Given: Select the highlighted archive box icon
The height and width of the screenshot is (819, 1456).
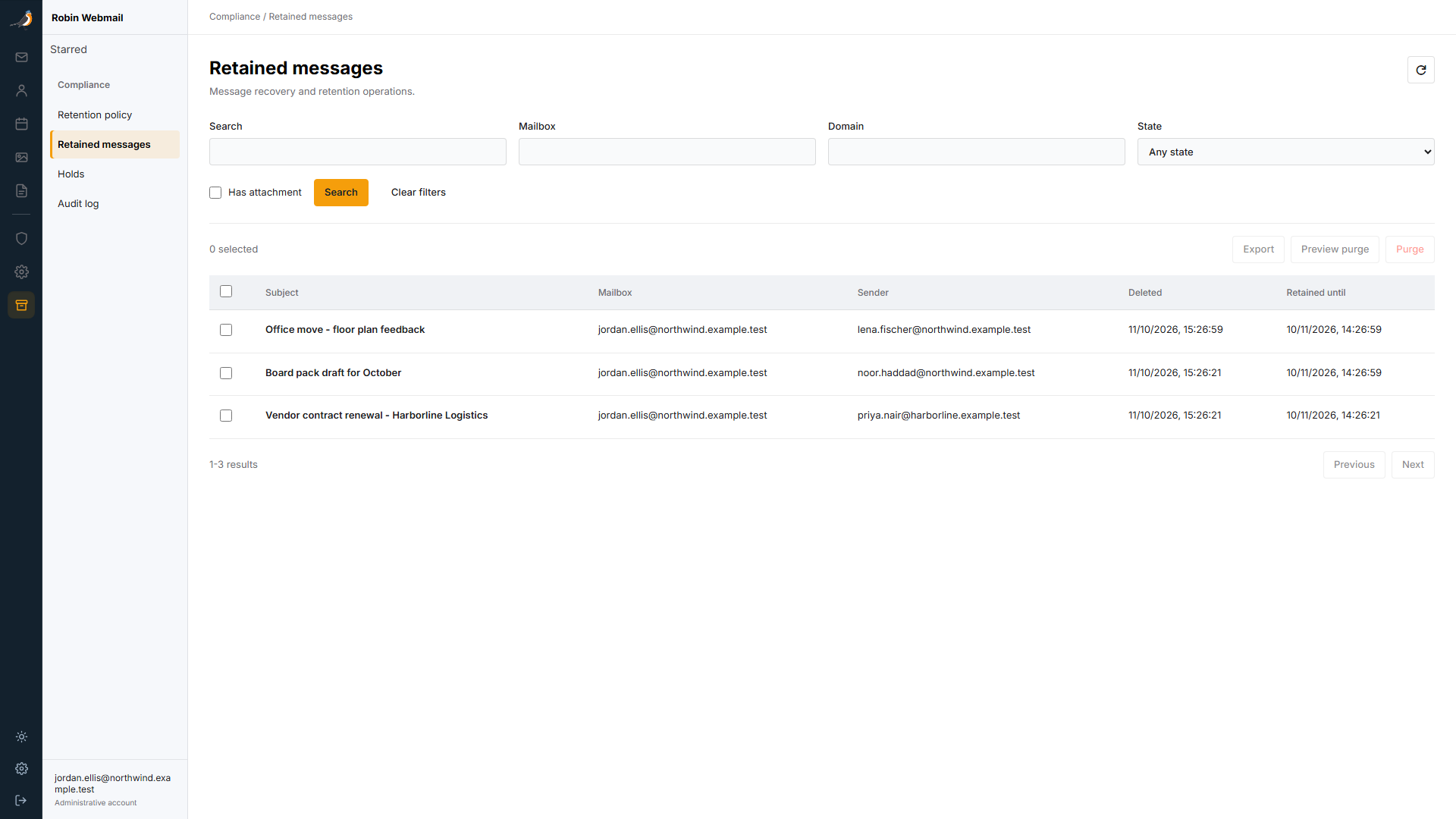Looking at the screenshot, I should [21, 305].
